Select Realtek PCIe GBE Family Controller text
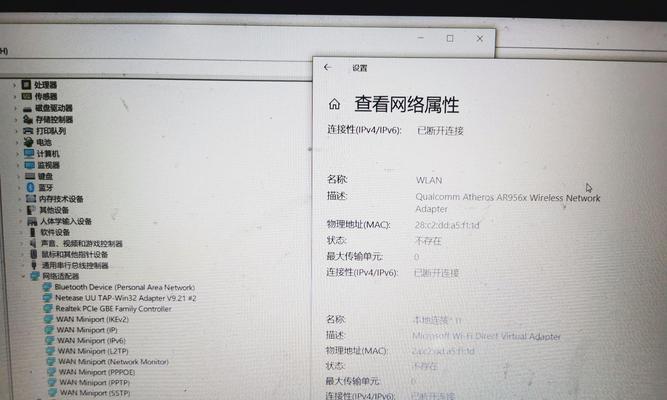Viewport: 667px width, 400px height. click(114, 309)
